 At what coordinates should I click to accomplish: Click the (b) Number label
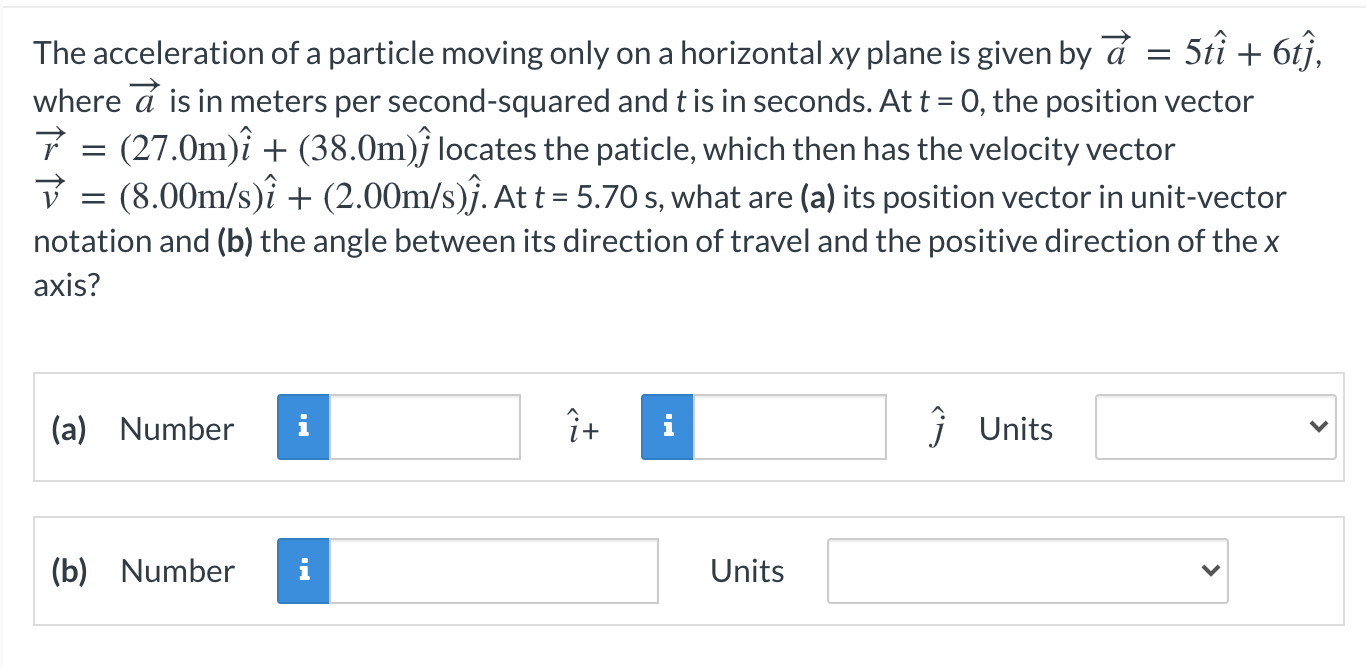click(176, 571)
